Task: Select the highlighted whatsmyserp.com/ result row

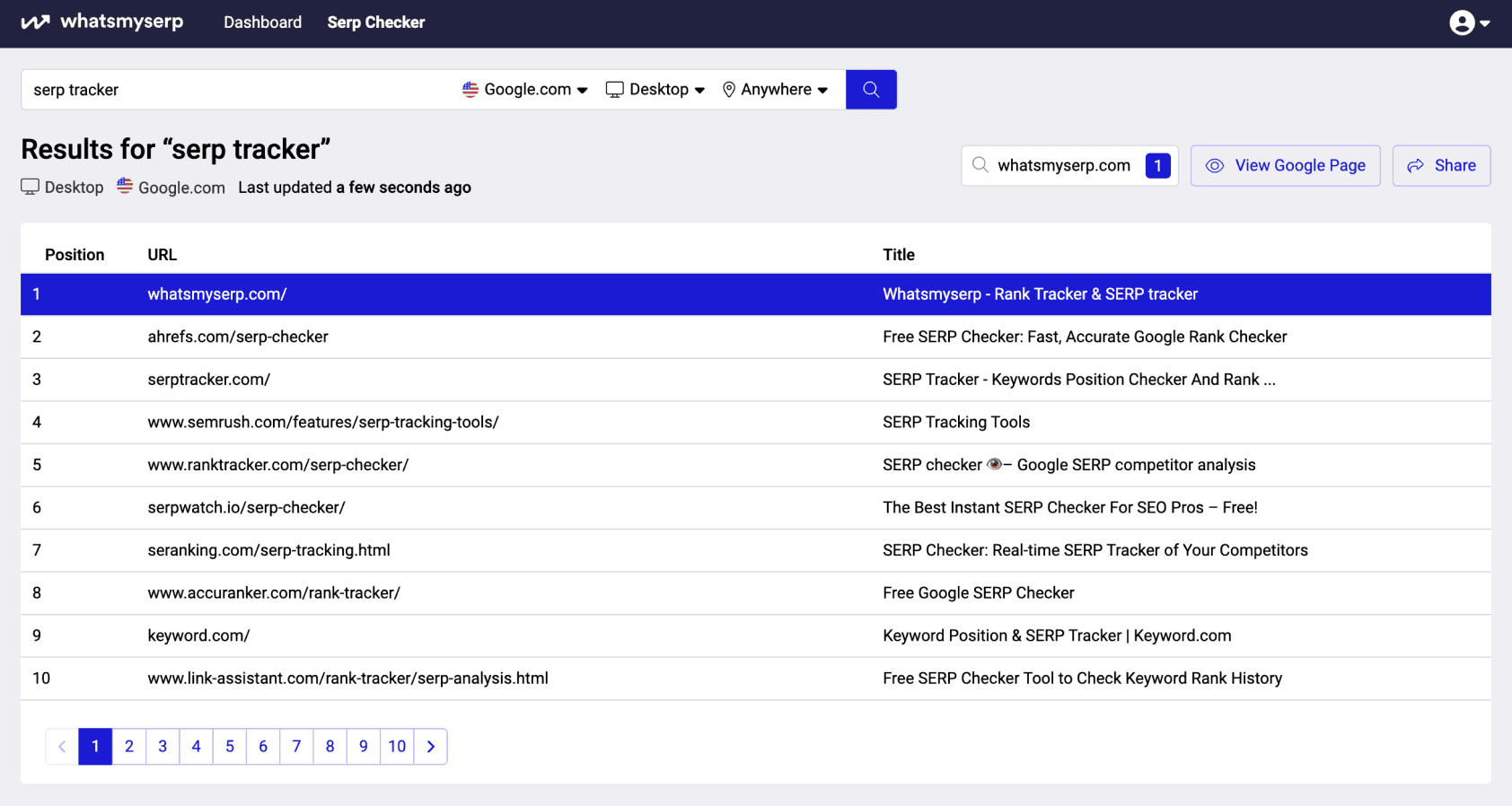Action: (217, 294)
